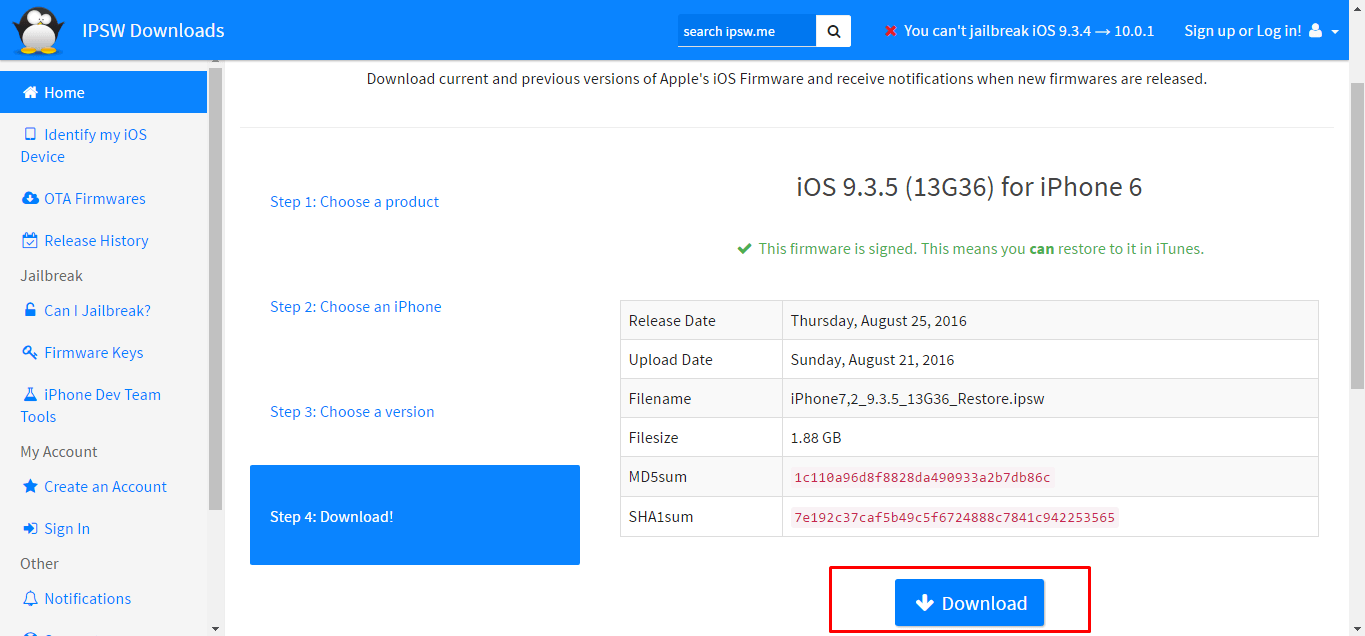Click the main page scrollbar thumb
The height and width of the screenshot is (636, 1365).
tap(1356, 235)
